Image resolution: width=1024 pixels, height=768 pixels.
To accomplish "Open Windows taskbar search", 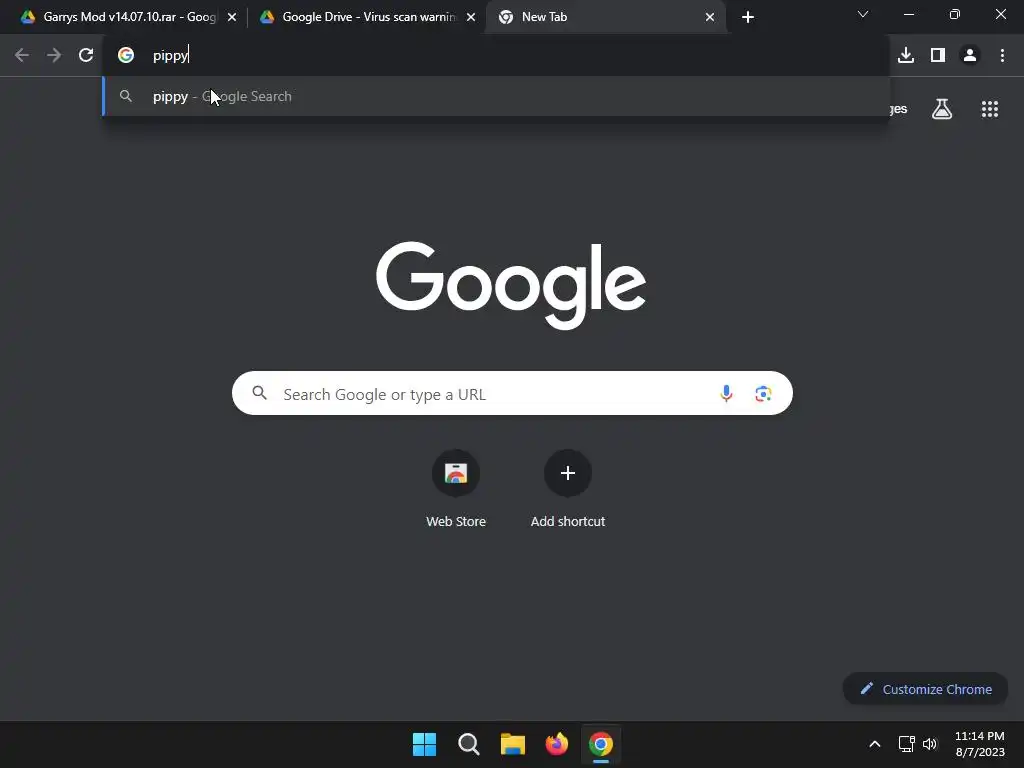I will (x=468, y=744).
